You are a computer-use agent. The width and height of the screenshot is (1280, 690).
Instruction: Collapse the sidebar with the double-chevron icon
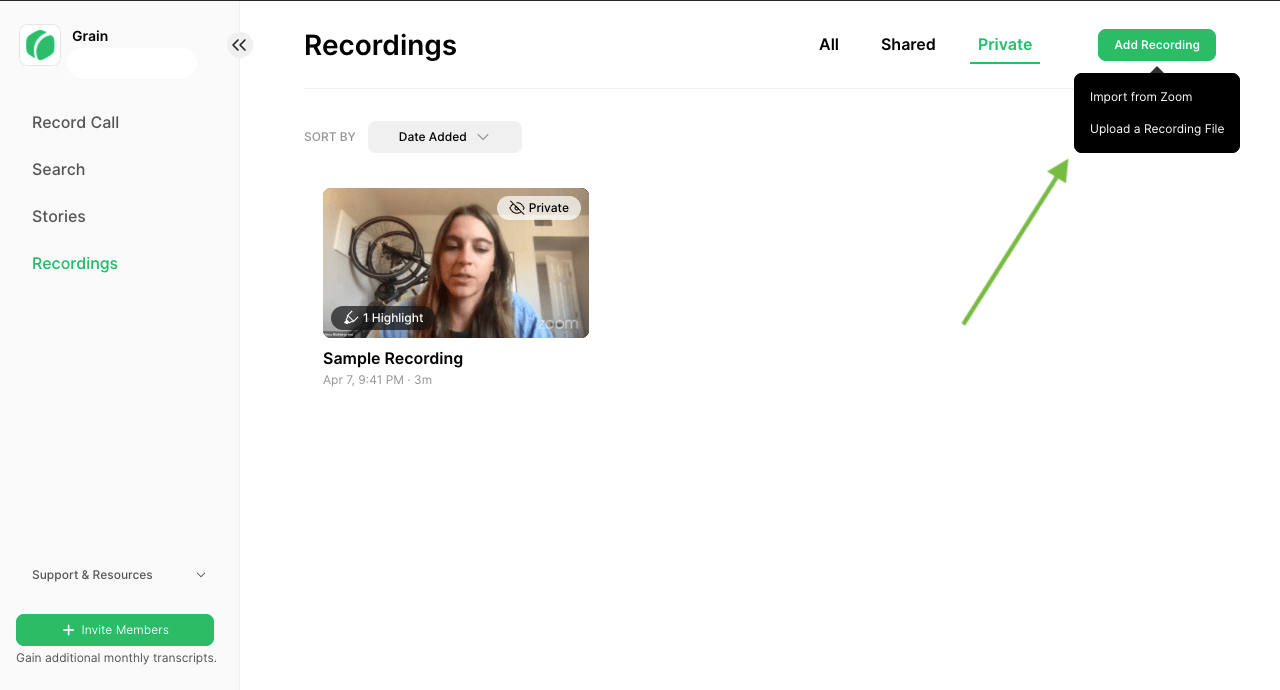[x=239, y=45]
